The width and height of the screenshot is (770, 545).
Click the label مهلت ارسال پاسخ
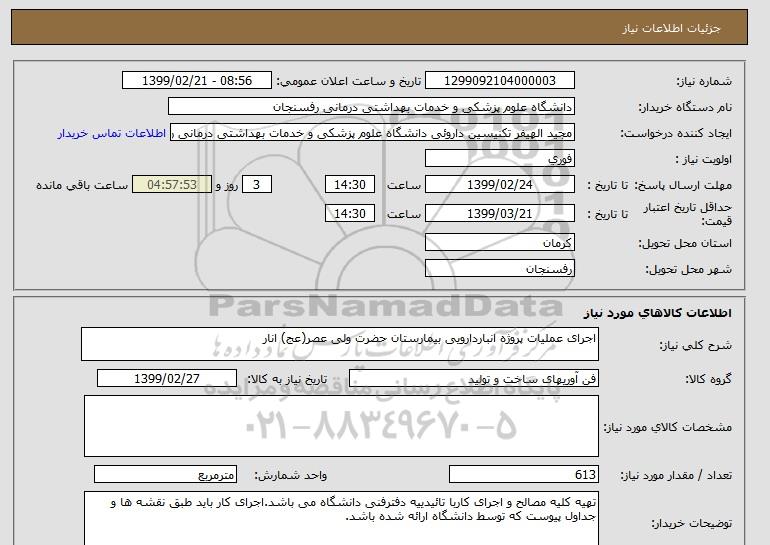click(x=683, y=186)
